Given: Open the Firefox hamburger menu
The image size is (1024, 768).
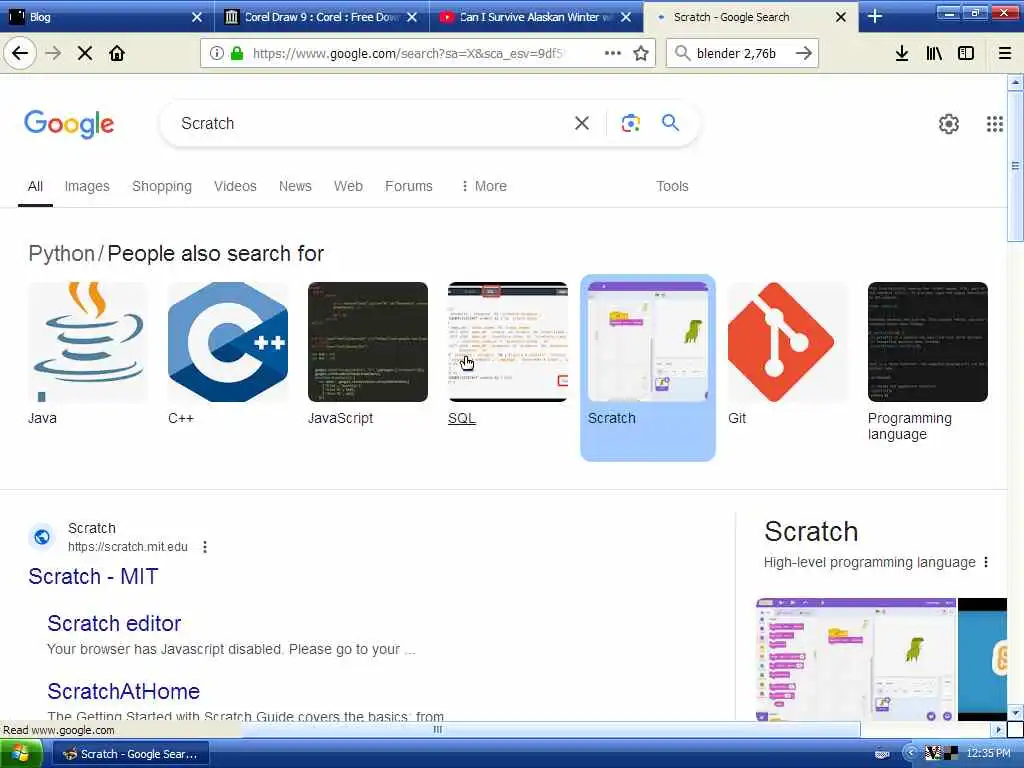Looking at the screenshot, I should [1005, 53].
